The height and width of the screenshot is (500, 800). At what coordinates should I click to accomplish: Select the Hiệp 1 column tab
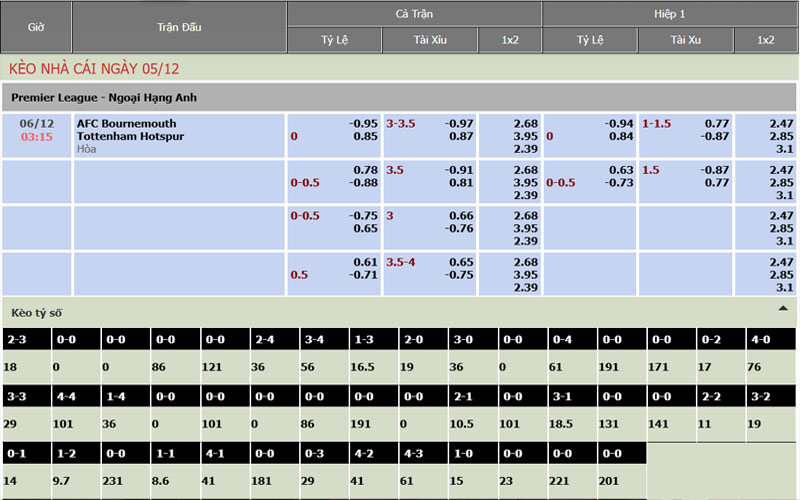pyautogui.click(x=669, y=14)
